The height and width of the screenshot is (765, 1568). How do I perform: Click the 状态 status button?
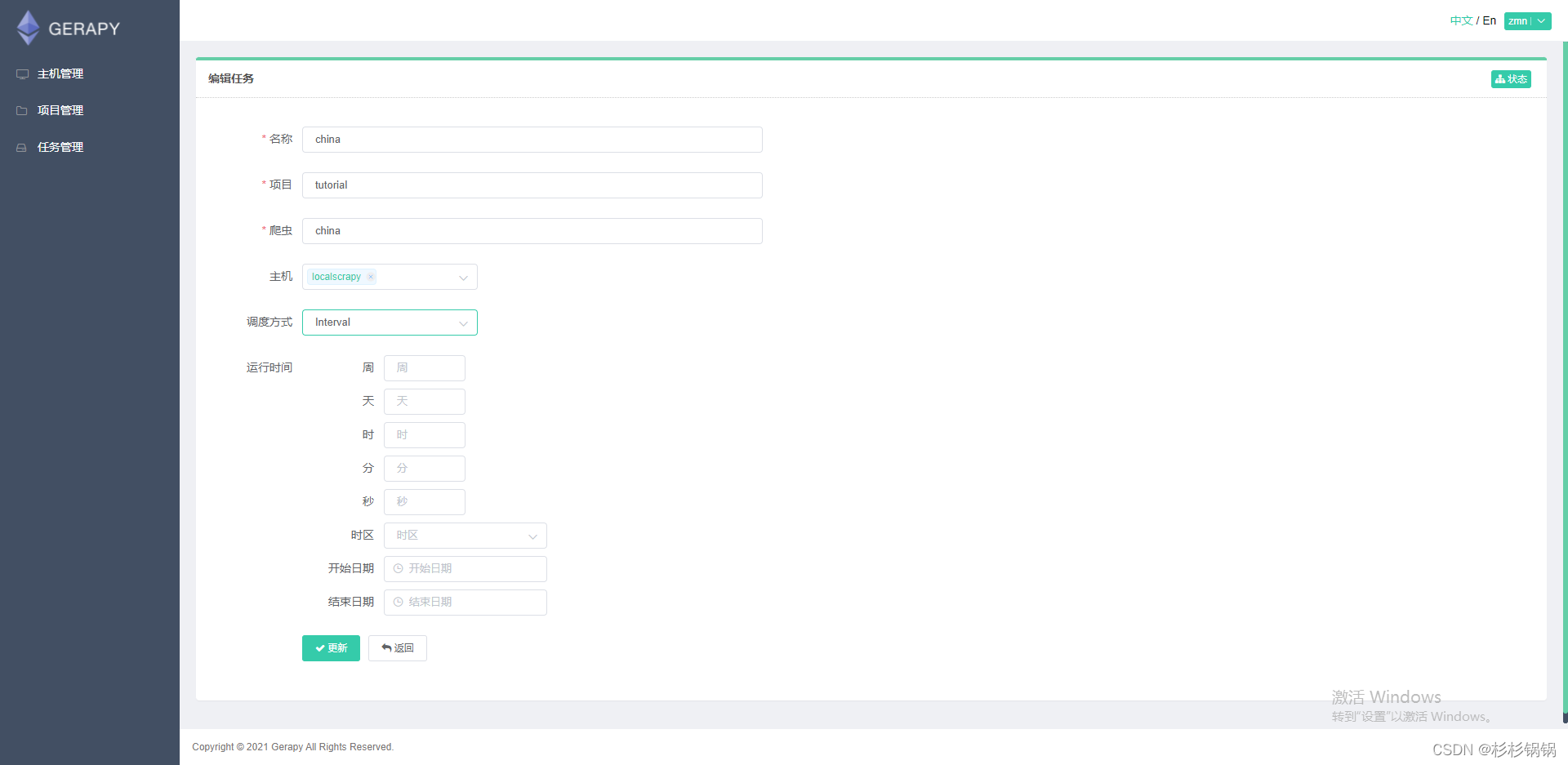tap(1511, 79)
